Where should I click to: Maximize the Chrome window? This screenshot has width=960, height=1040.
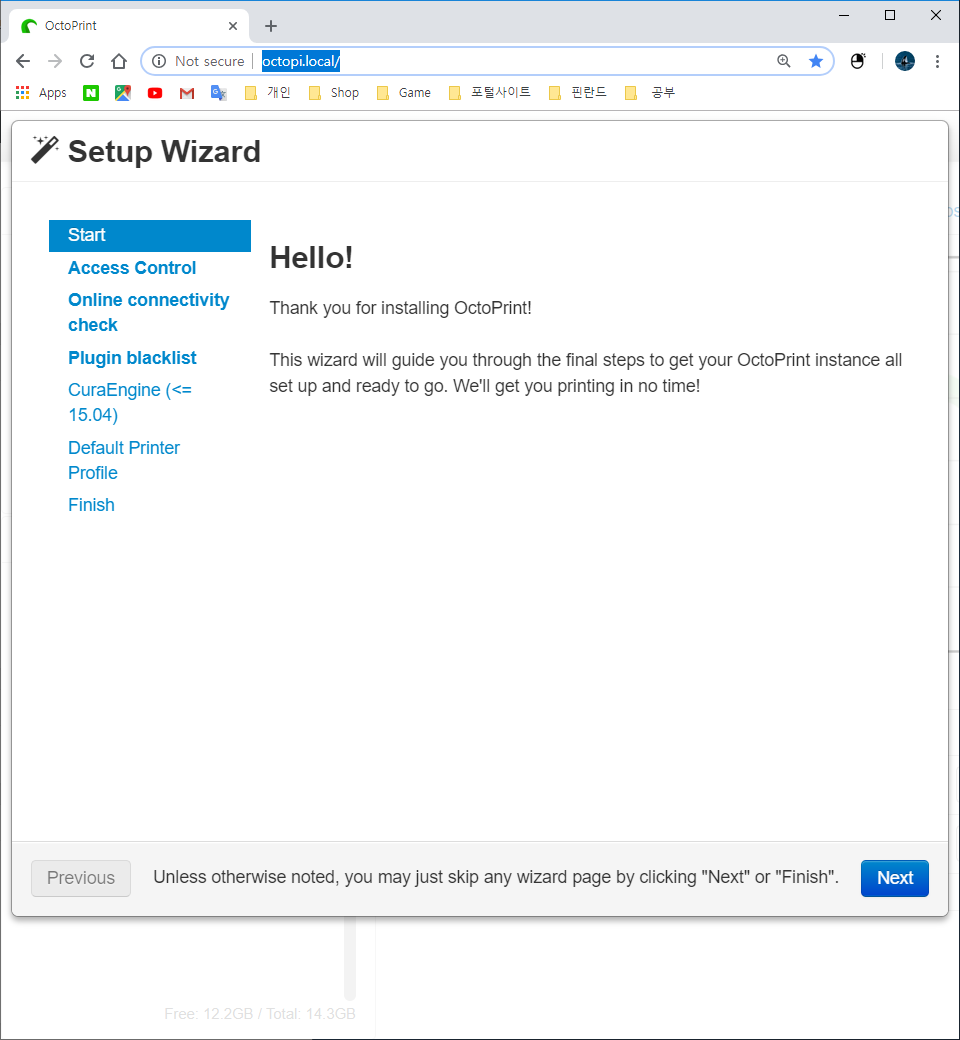(x=890, y=15)
